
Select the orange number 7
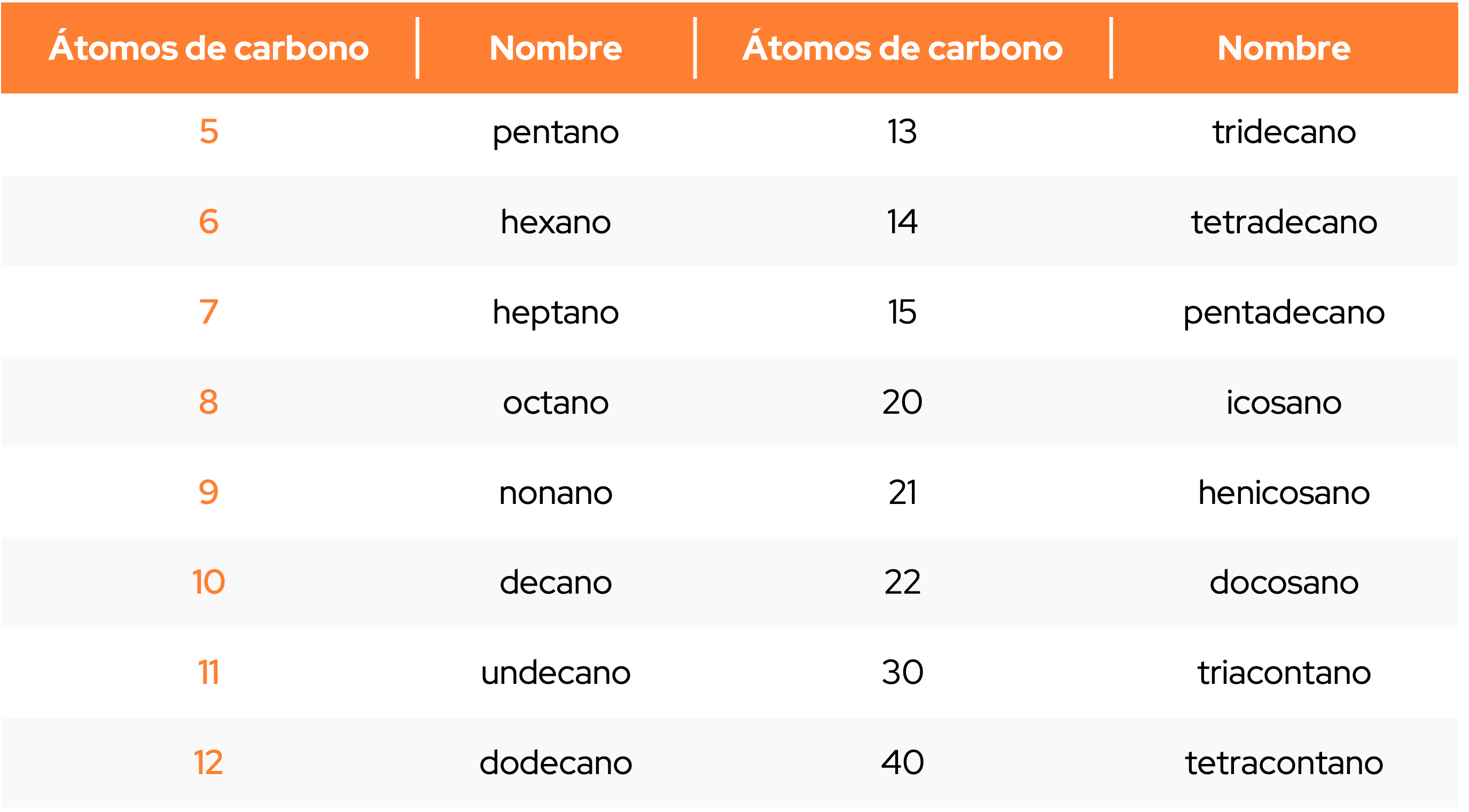(x=210, y=313)
